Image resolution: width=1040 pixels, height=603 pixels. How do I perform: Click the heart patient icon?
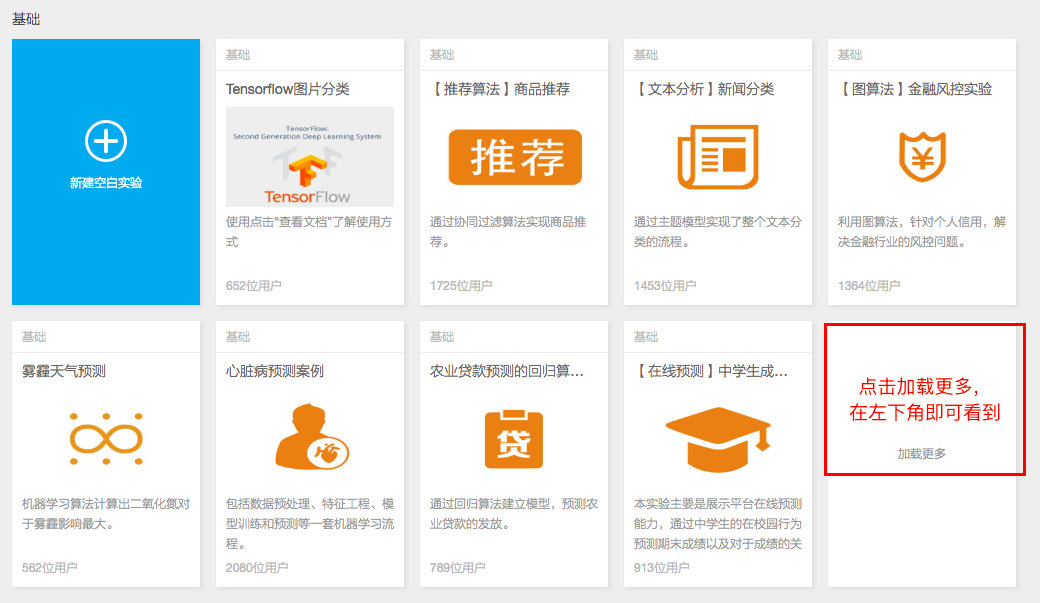[x=312, y=436]
